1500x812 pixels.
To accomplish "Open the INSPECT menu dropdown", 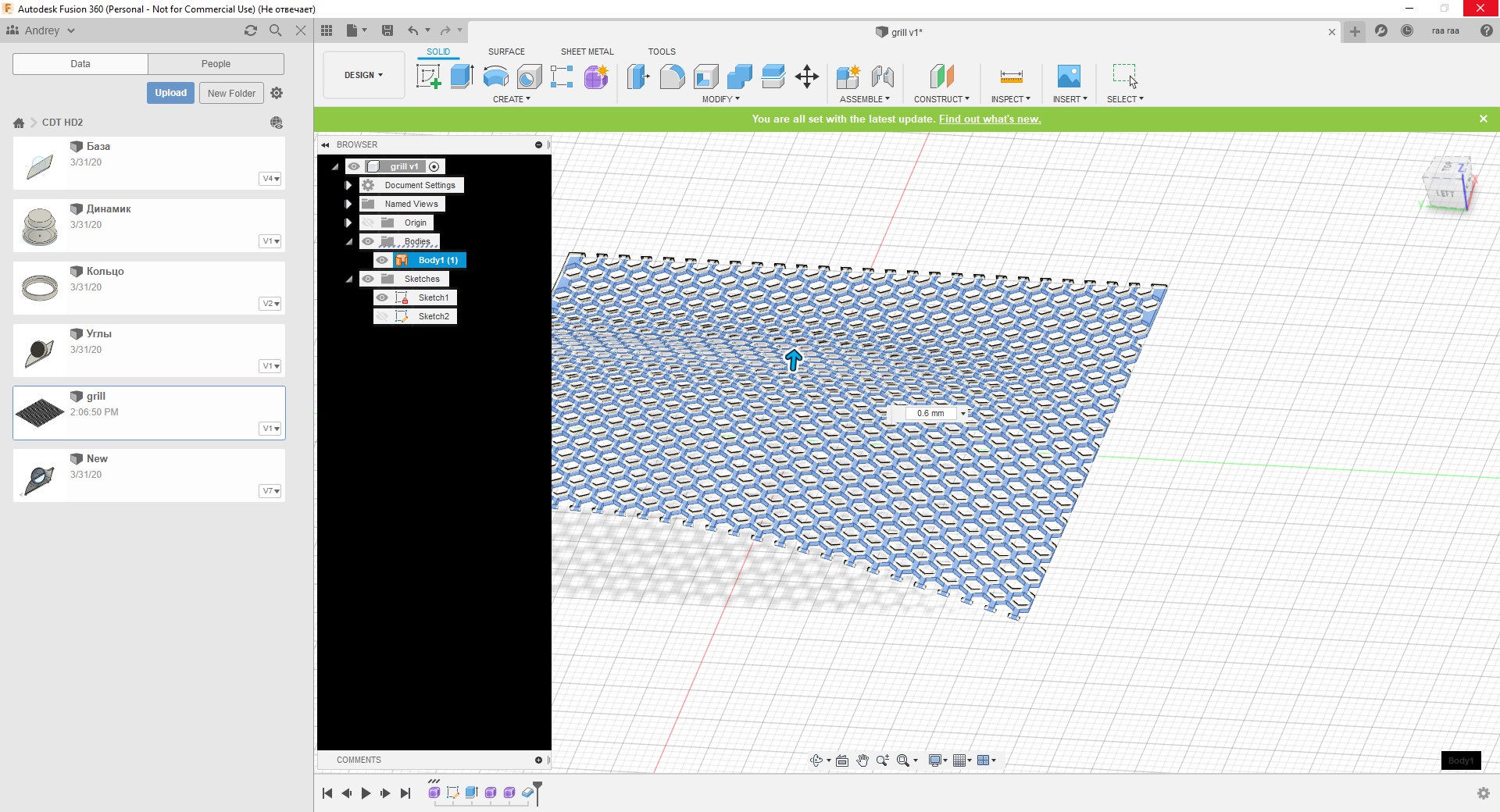I will (x=1010, y=99).
